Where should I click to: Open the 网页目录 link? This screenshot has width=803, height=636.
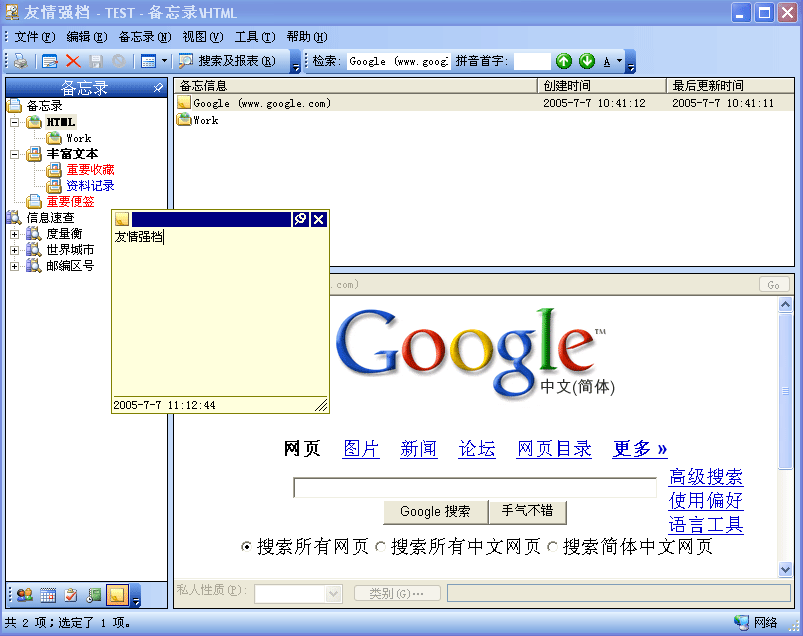point(554,449)
